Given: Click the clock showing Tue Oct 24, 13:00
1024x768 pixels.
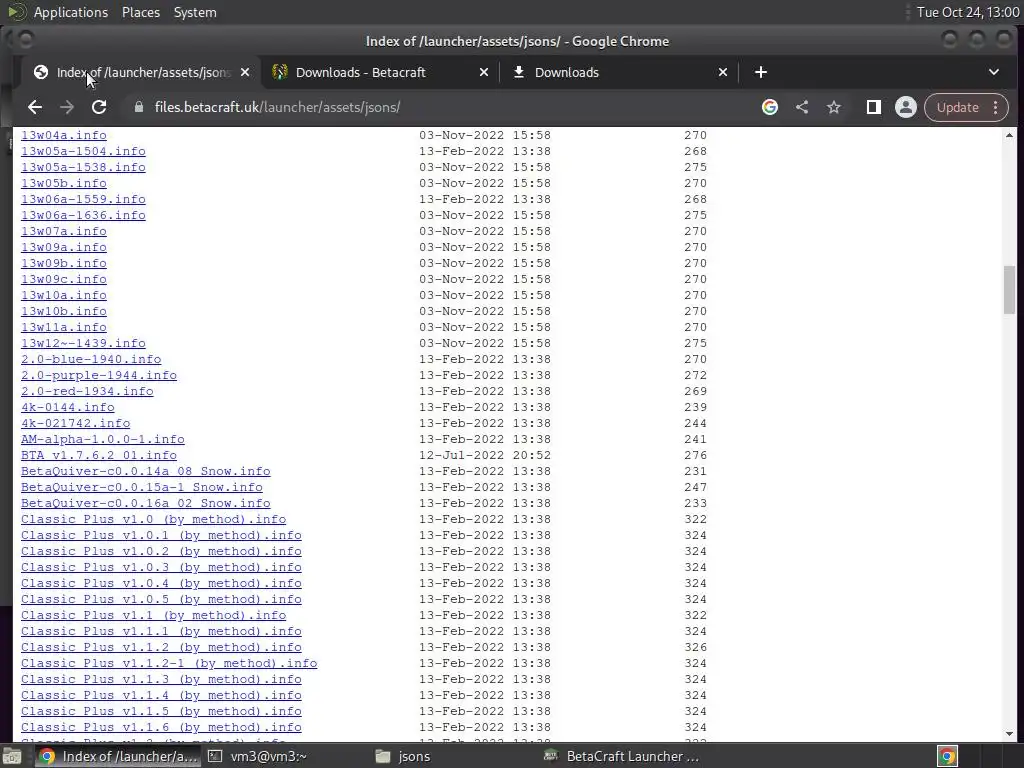Looking at the screenshot, I should tap(968, 12).
